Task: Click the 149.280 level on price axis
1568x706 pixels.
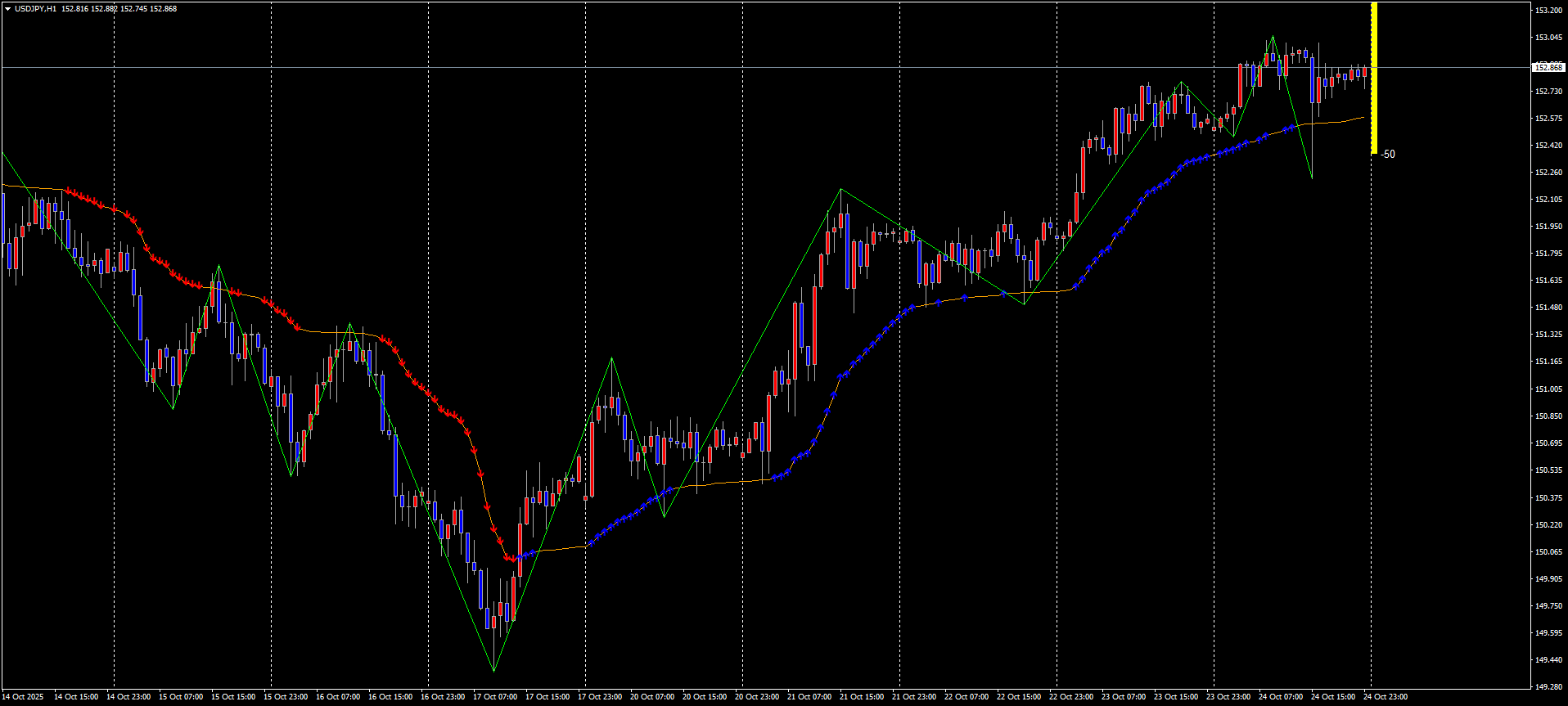Action: [x=1548, y=687]
